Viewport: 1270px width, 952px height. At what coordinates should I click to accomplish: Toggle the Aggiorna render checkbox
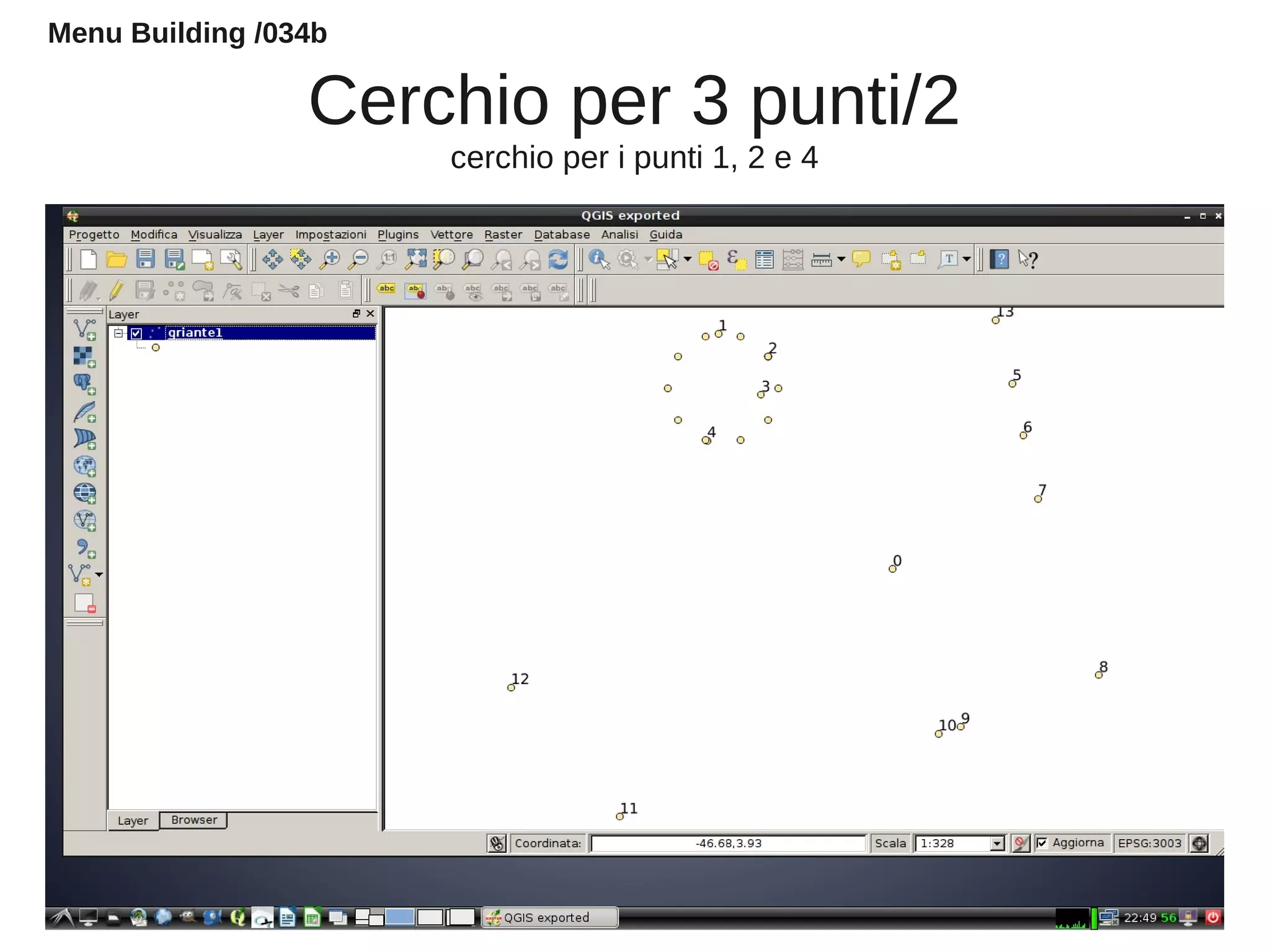pyautogui.click(x=1042, y=843)
